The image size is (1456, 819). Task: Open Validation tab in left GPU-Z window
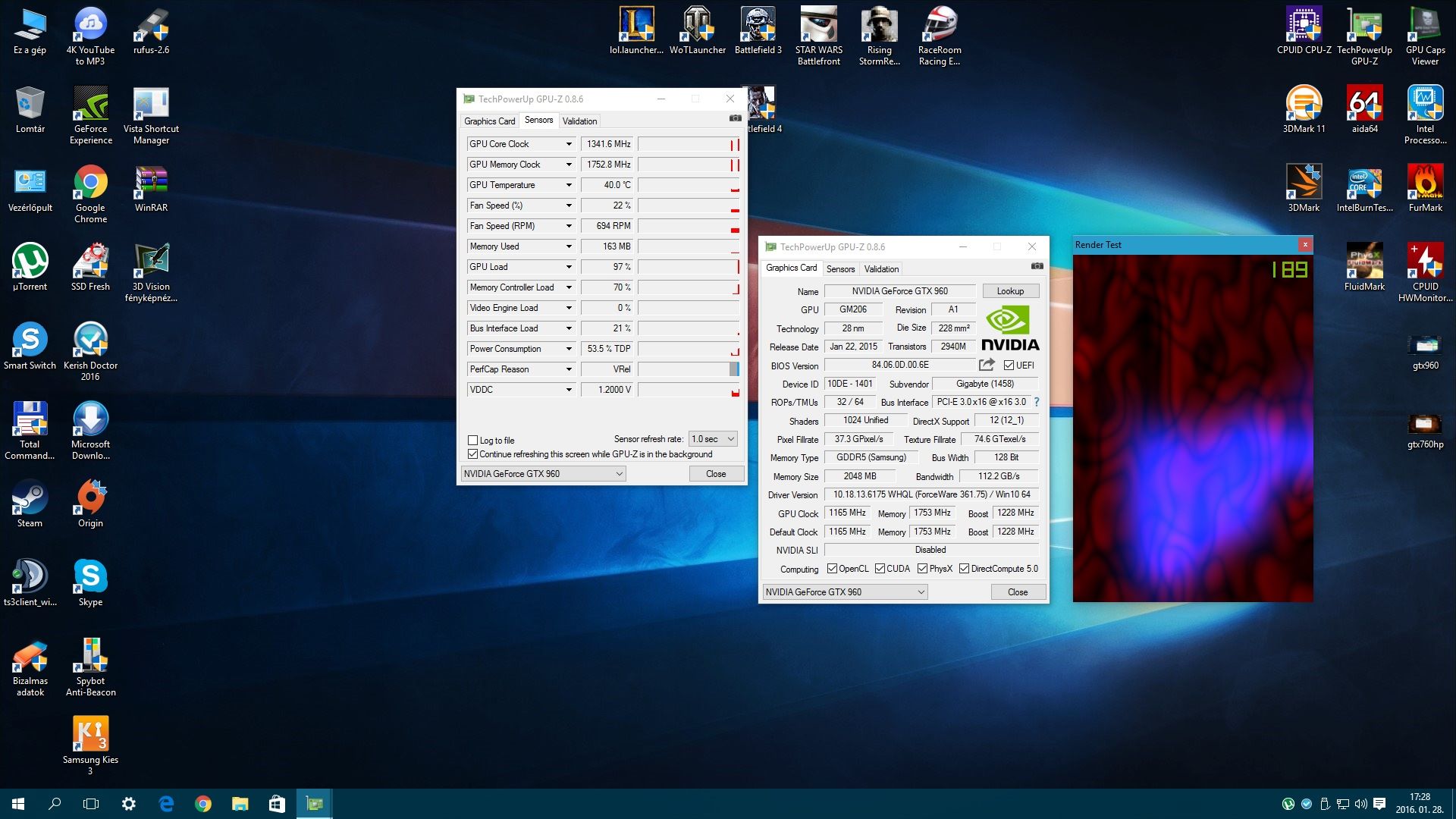click(x=579, y=121)
